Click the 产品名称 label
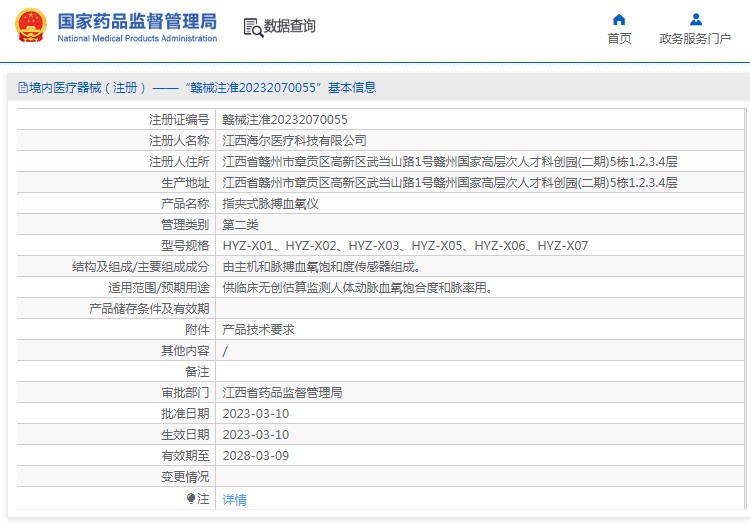 coord(185,204)
